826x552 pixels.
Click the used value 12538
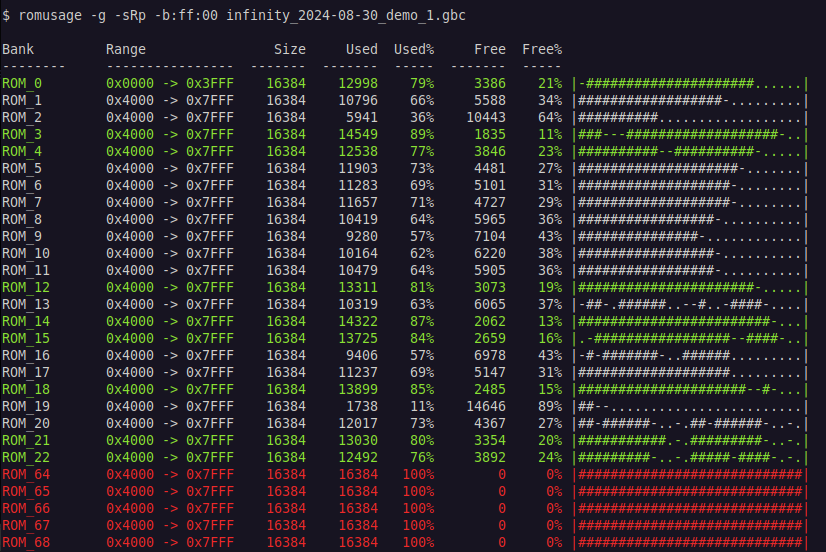point(358,151)
